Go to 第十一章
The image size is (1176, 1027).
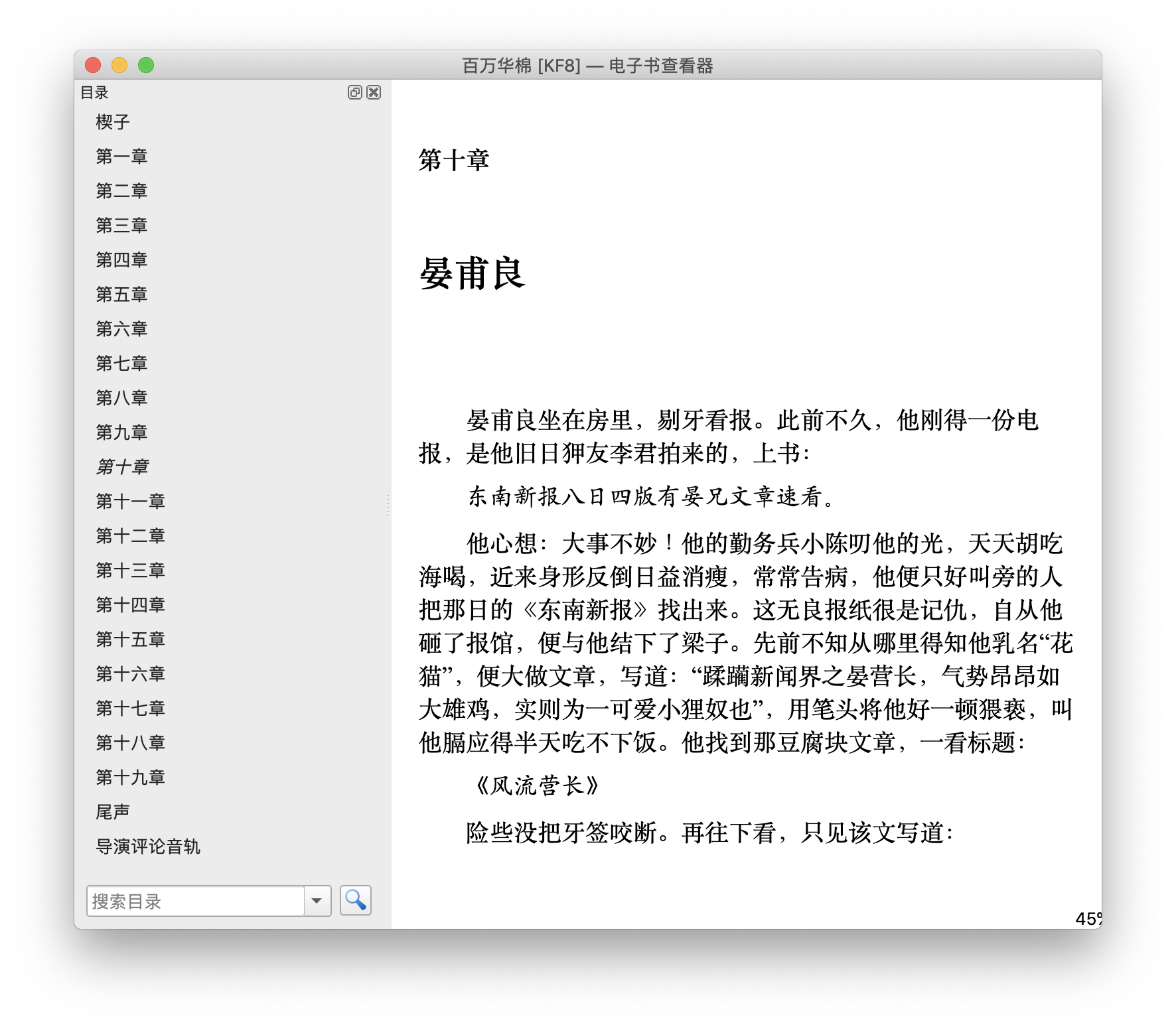pos(130,502)
